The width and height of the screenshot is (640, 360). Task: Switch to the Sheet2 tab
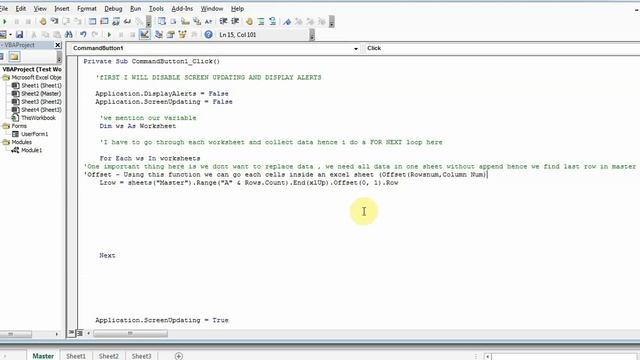pos(109,356)
